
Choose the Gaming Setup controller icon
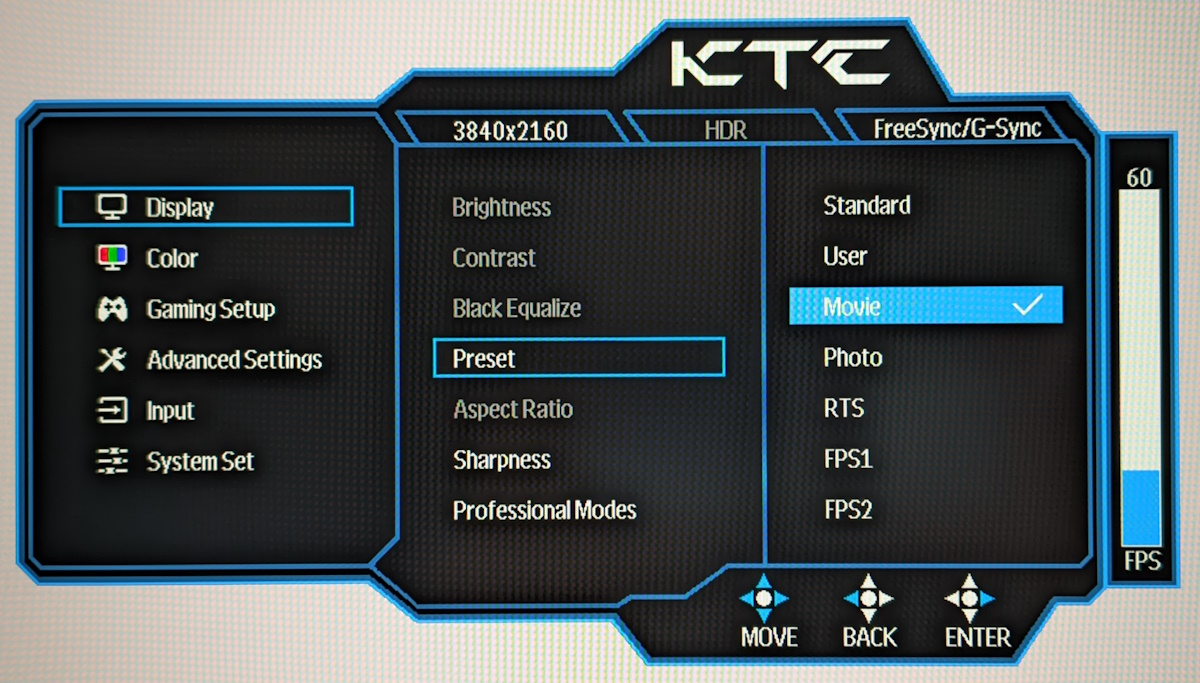[111, 309]
